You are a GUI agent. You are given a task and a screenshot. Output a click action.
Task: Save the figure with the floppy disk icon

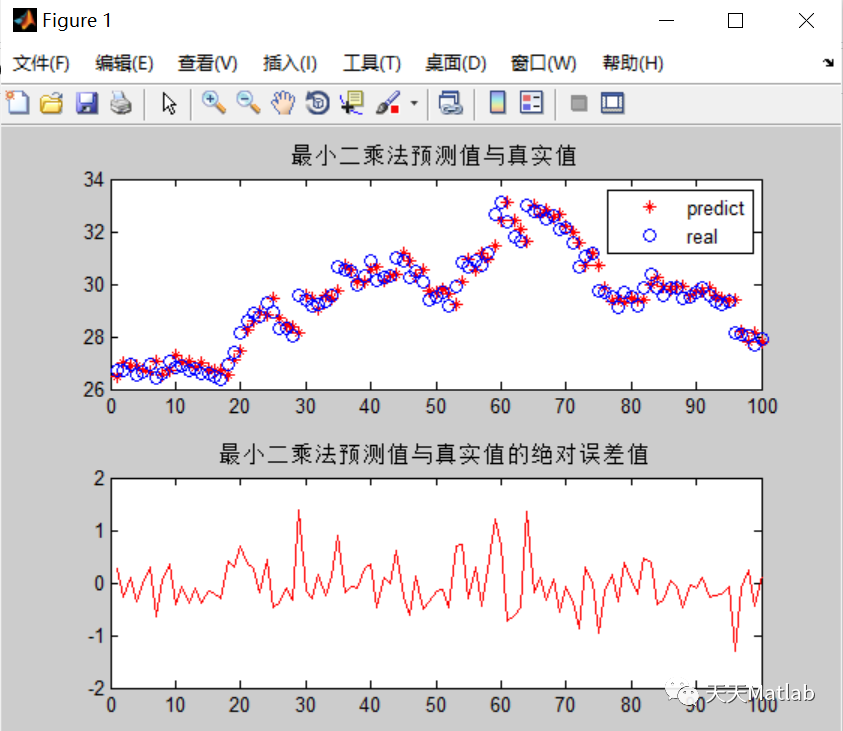[x=87, y=103]
